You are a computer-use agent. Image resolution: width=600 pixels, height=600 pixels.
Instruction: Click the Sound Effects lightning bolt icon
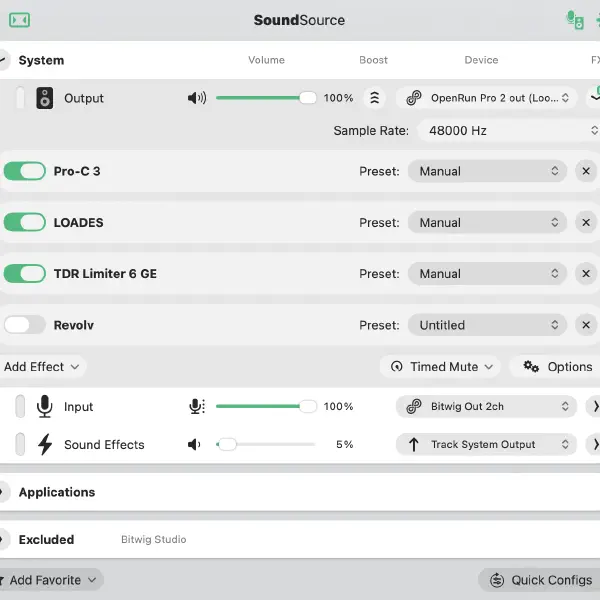point(45,444)
